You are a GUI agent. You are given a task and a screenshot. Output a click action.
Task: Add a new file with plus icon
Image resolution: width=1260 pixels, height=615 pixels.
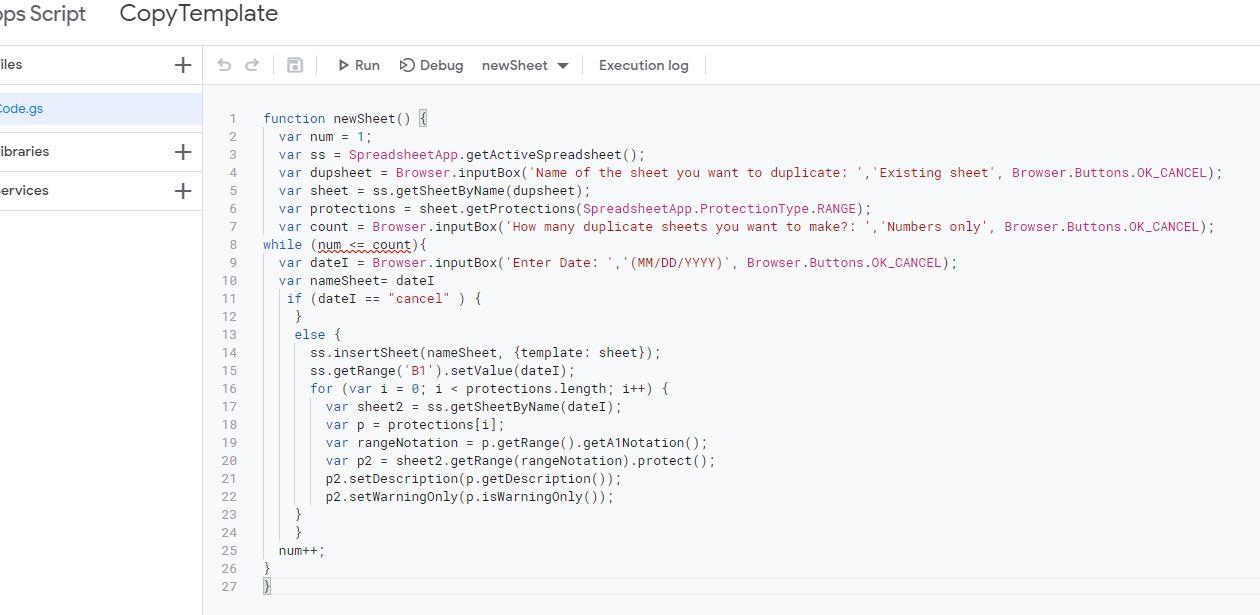[182, 65]
